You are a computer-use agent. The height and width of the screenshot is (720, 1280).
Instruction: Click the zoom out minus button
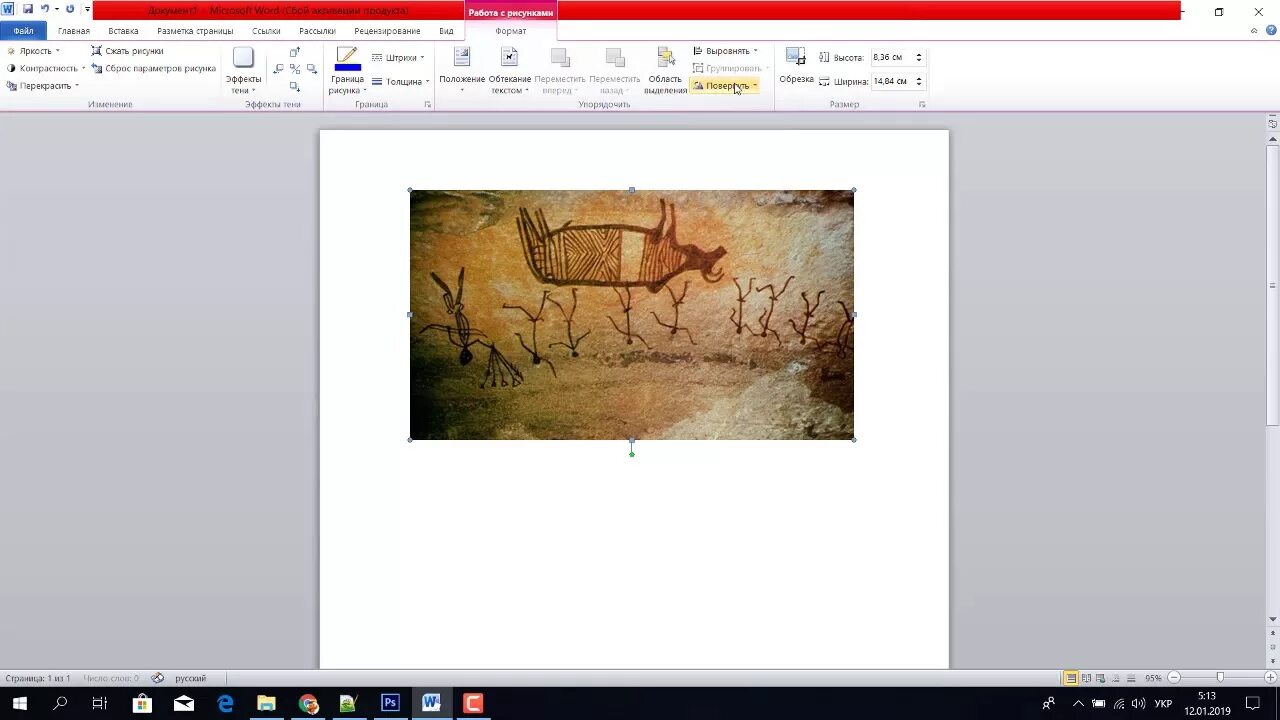pyautogui.click(x=1175, y=678)
